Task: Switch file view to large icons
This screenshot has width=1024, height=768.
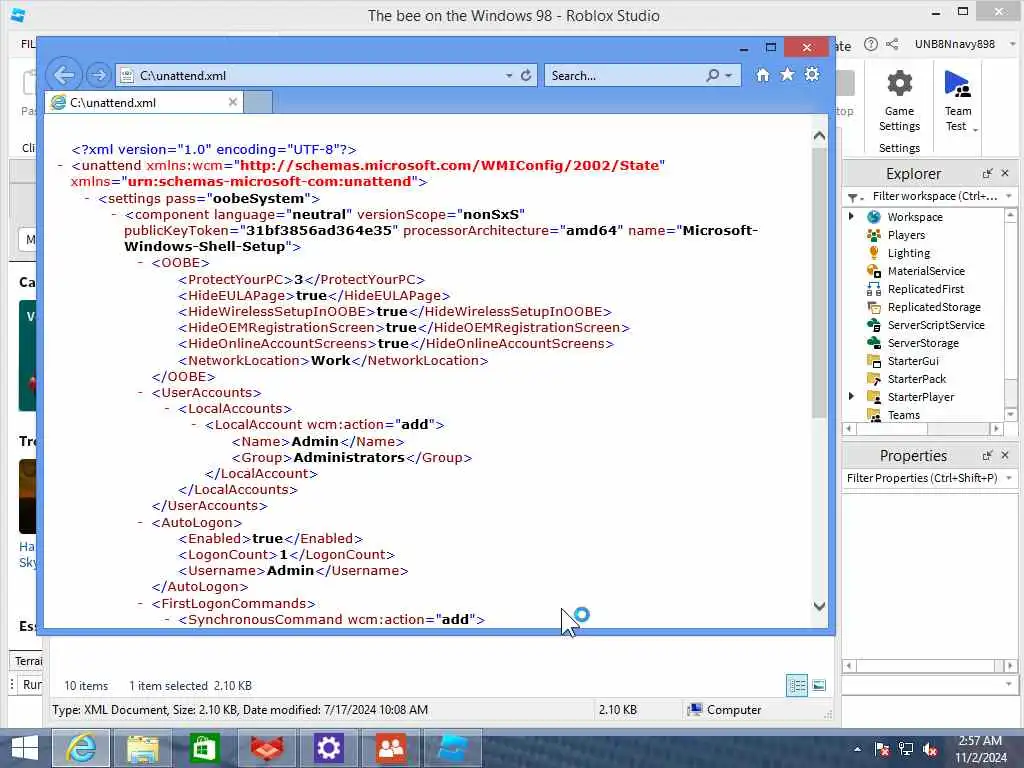Action: [819, 686]
